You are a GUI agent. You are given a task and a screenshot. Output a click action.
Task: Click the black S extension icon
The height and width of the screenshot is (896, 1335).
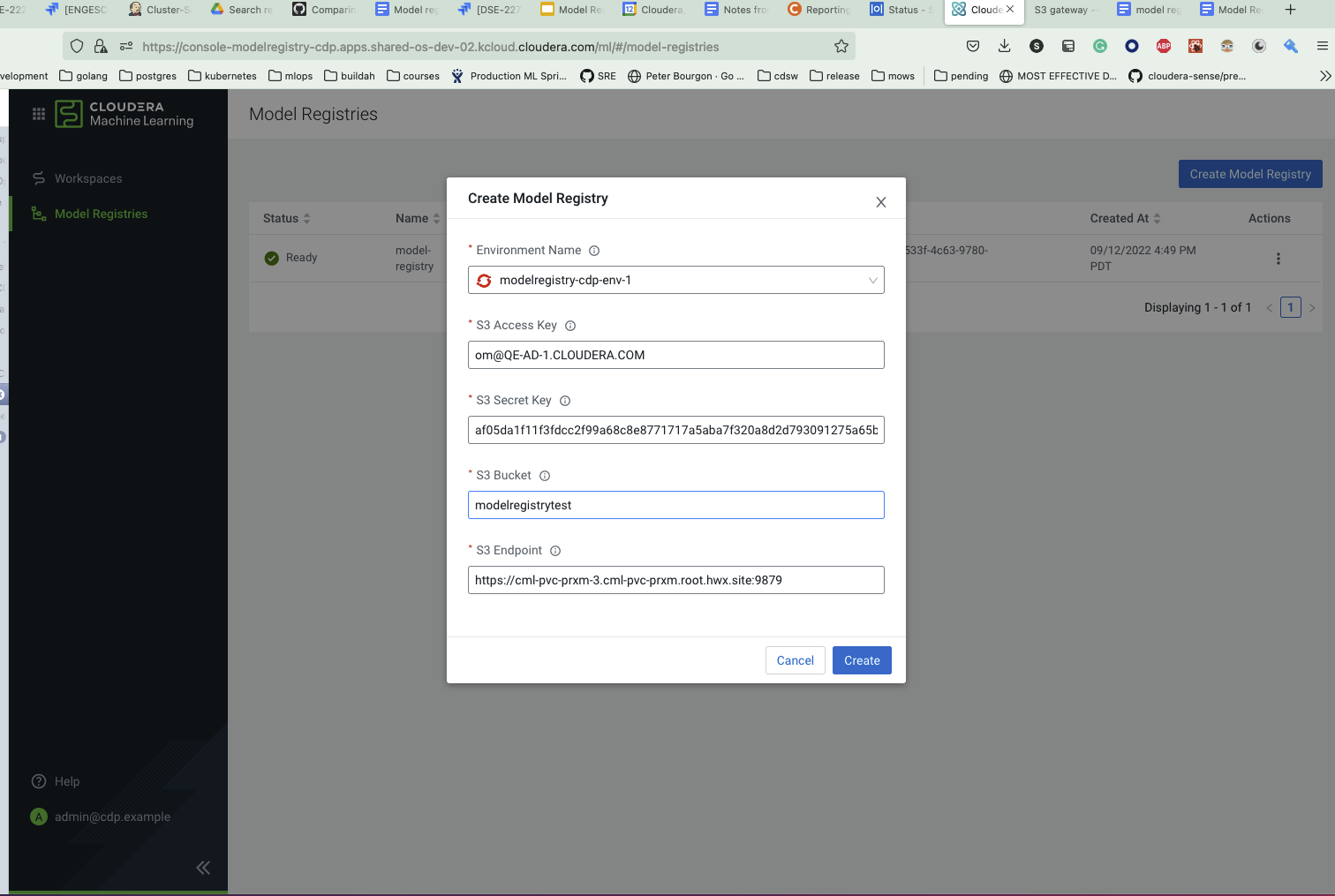click(1037, 47)
